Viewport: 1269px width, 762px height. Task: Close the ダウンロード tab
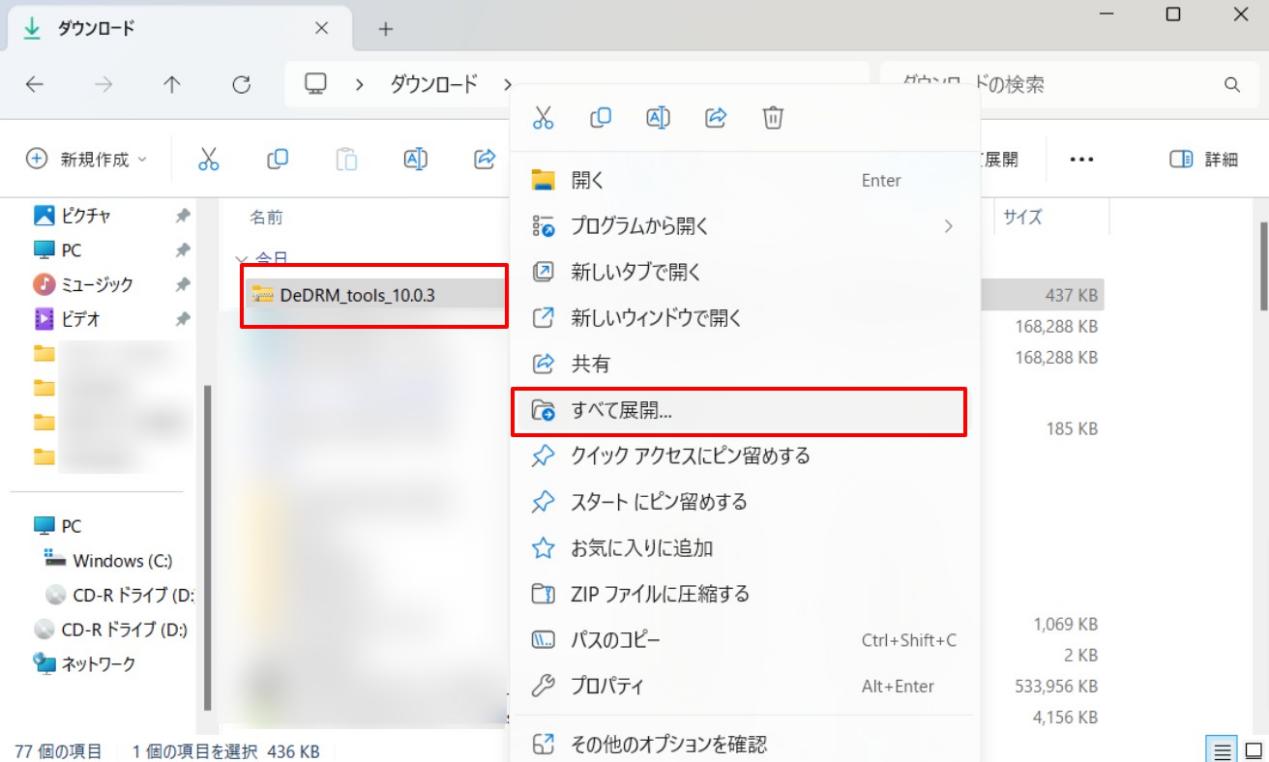coord(322,29)
